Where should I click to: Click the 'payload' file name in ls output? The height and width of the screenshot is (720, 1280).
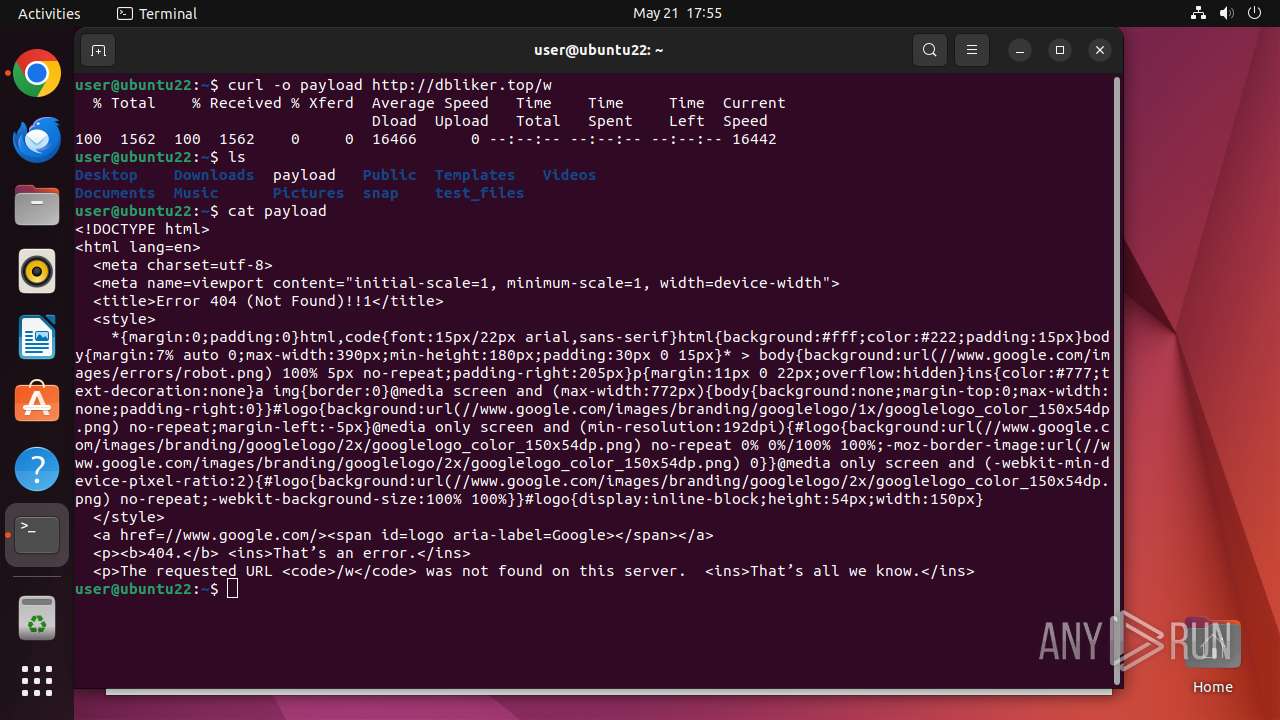[x=304, y=175]
